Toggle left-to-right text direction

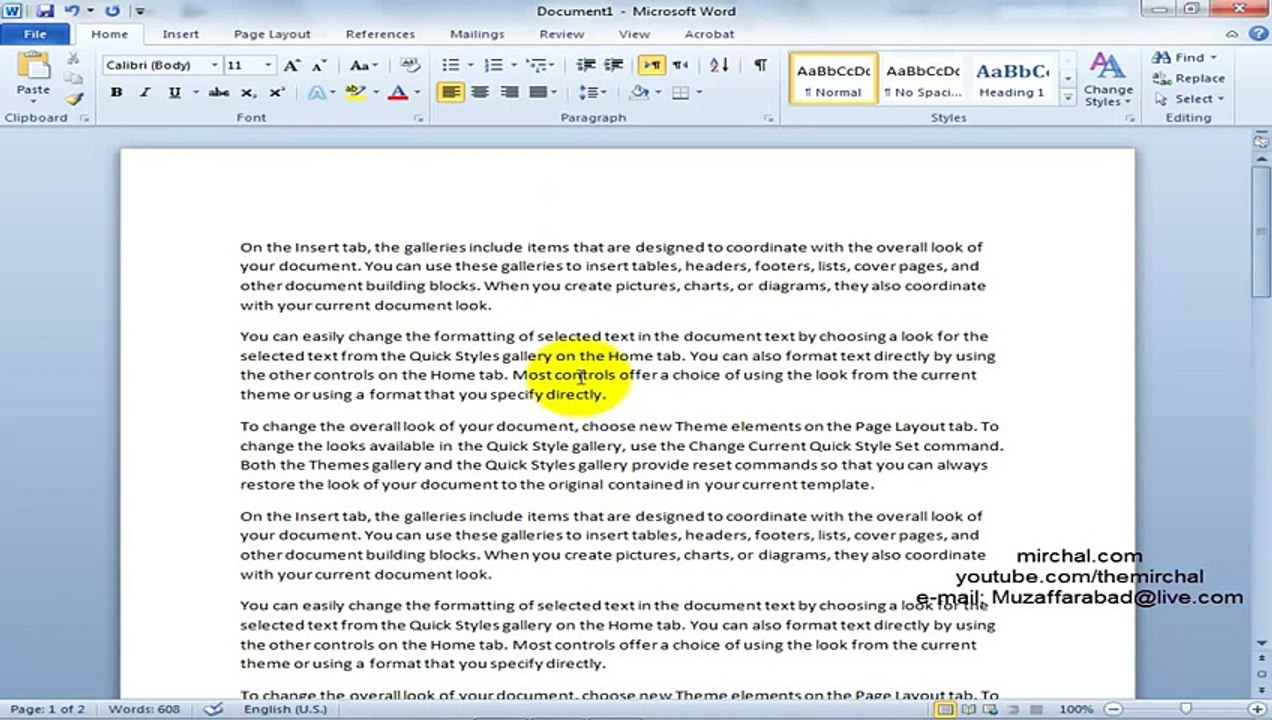point(652,65)
